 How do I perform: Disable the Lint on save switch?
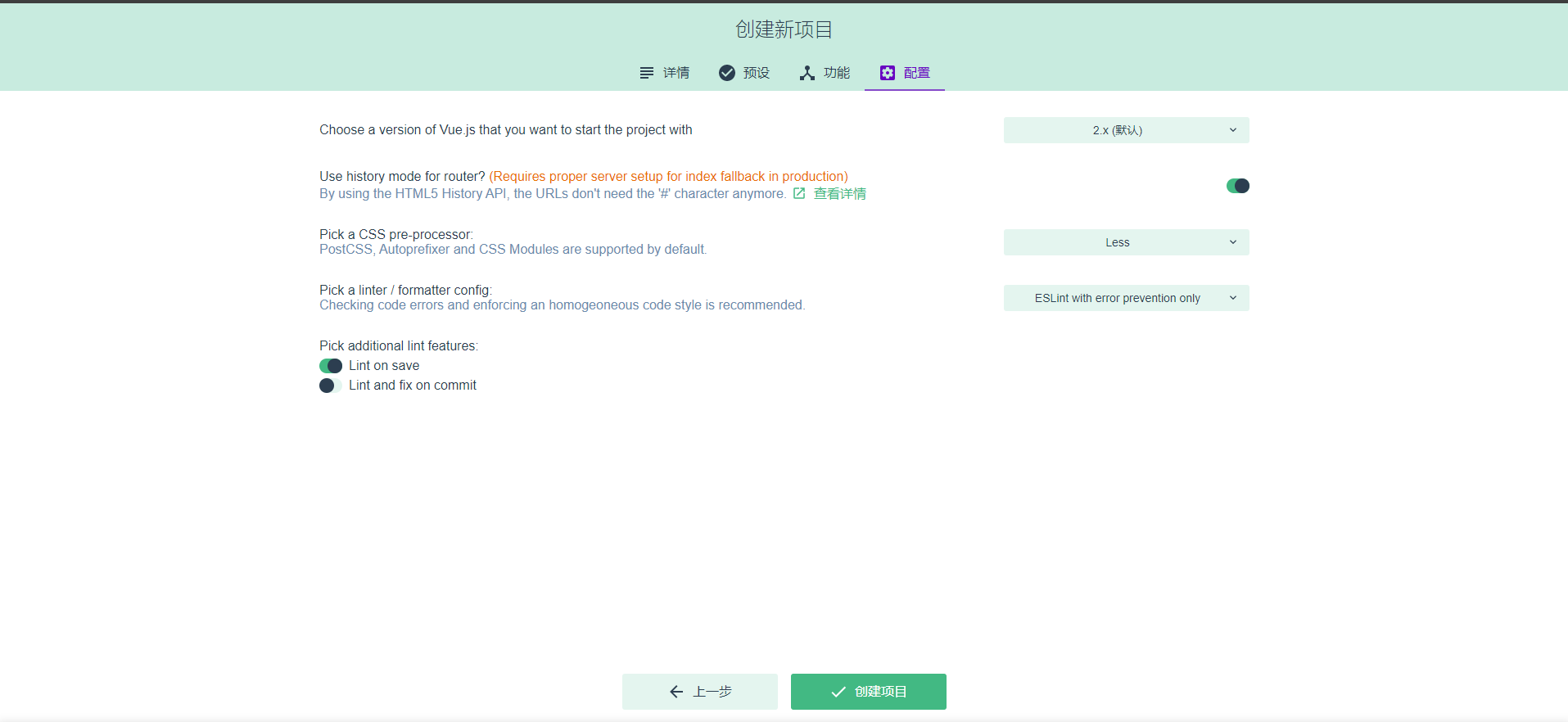(x=331, y=366)
